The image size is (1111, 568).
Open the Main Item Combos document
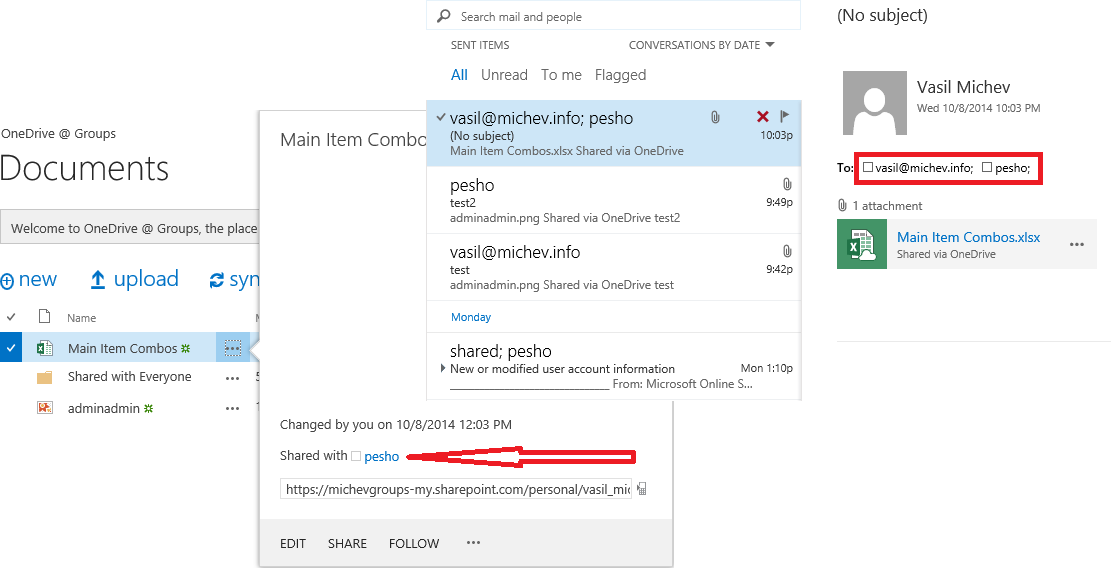123,348
